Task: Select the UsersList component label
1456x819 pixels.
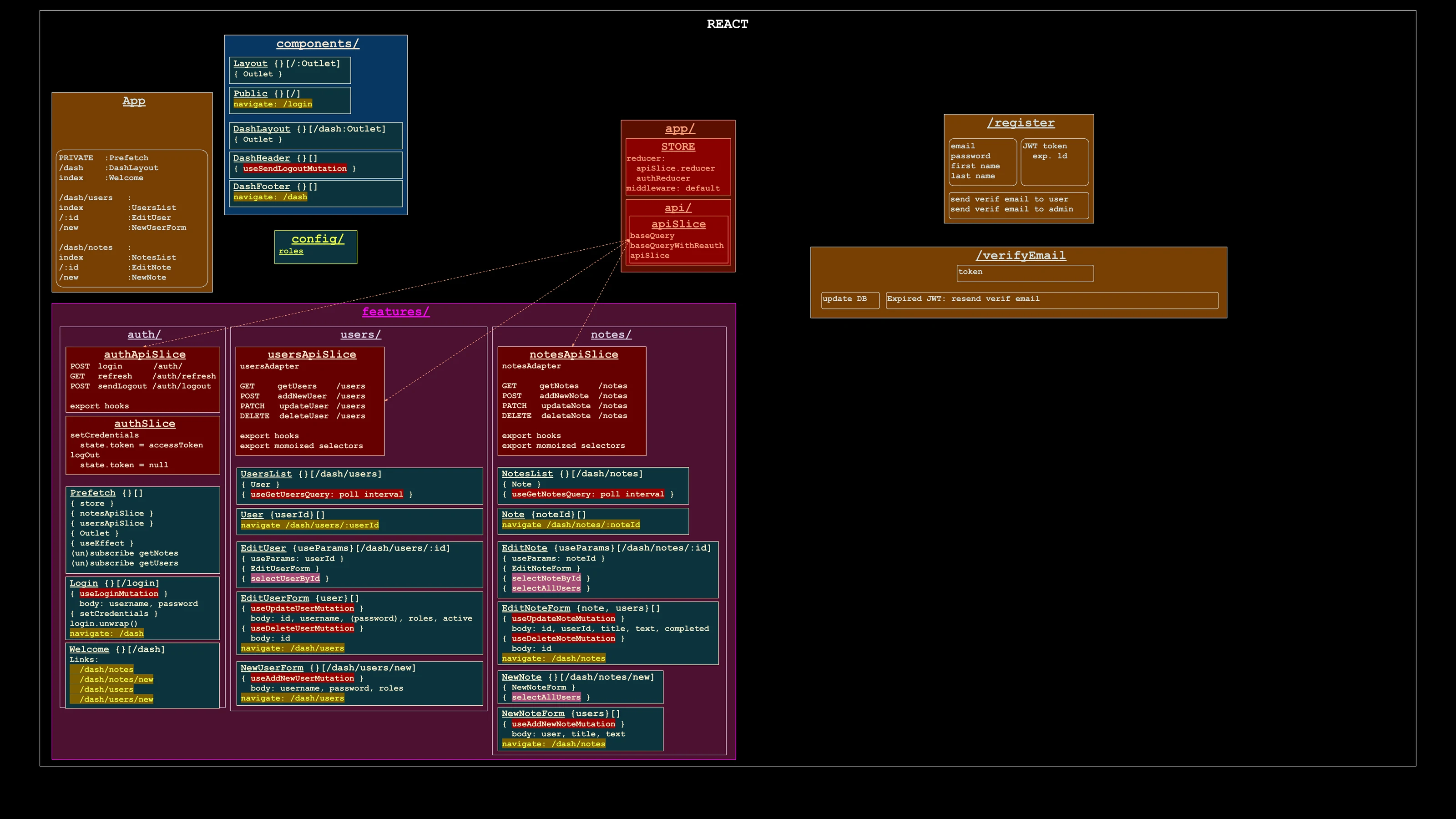Action: pyautogui.click(x=266, y=474)
